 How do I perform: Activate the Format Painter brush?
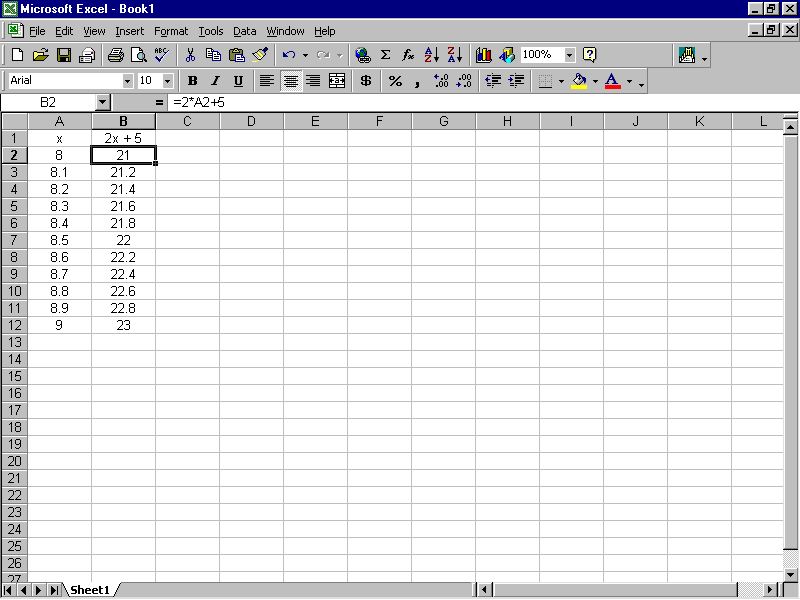(x=260, y=55)
